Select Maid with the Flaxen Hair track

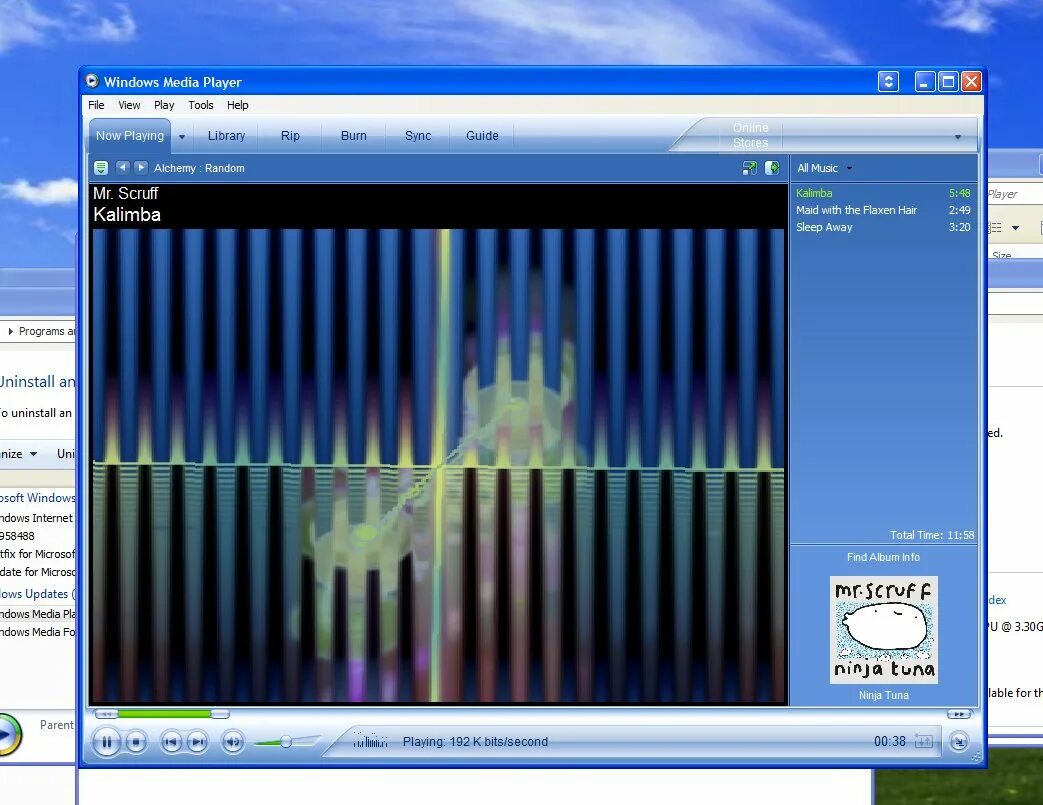883,210
